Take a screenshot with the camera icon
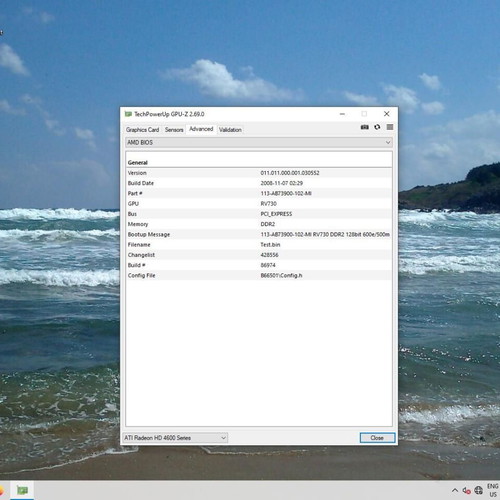Screen dimensions: 500x500 pyautogui.click(x=365, y=127)
